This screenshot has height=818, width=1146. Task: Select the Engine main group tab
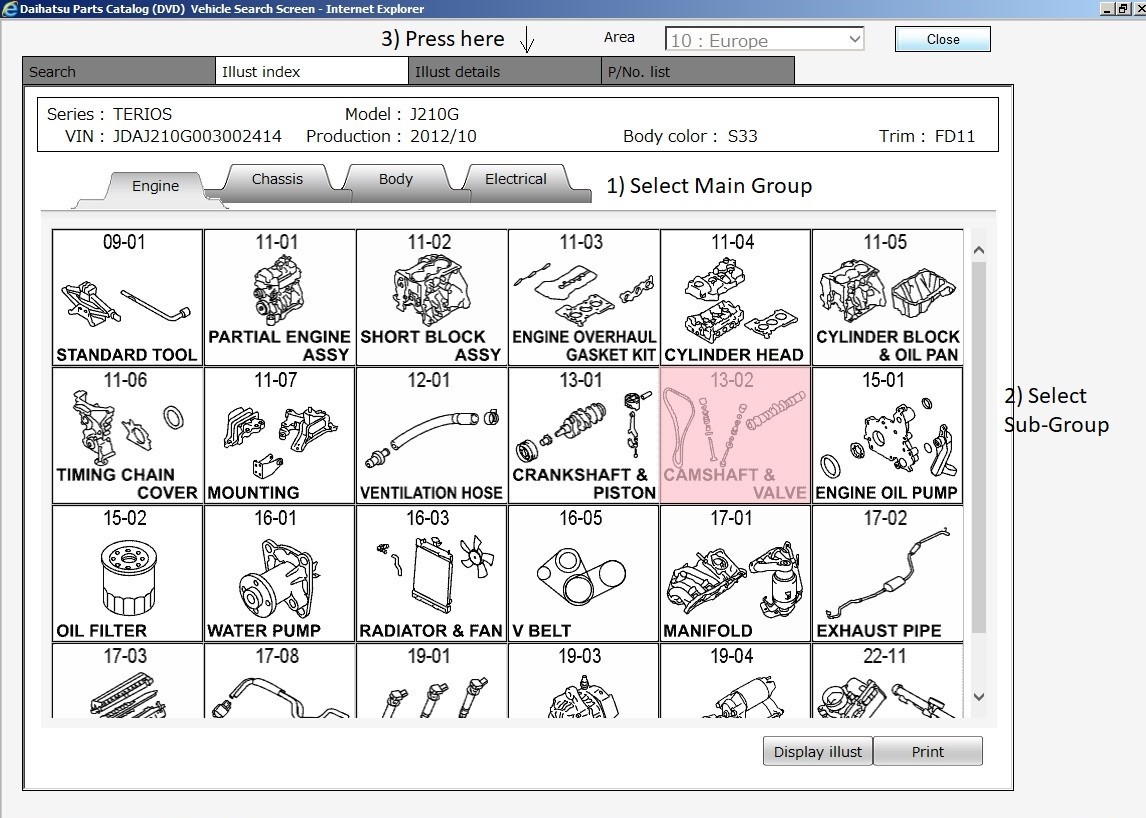pyautogui.click(x=155, y=186)
